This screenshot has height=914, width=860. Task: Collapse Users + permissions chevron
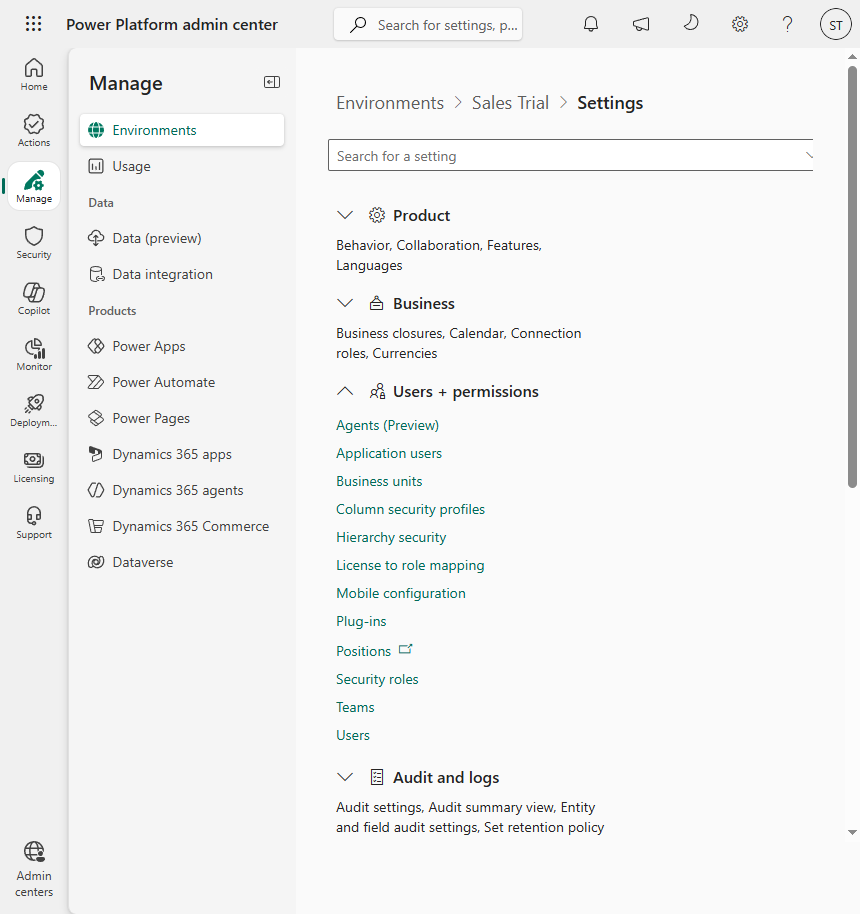(345, 391)
